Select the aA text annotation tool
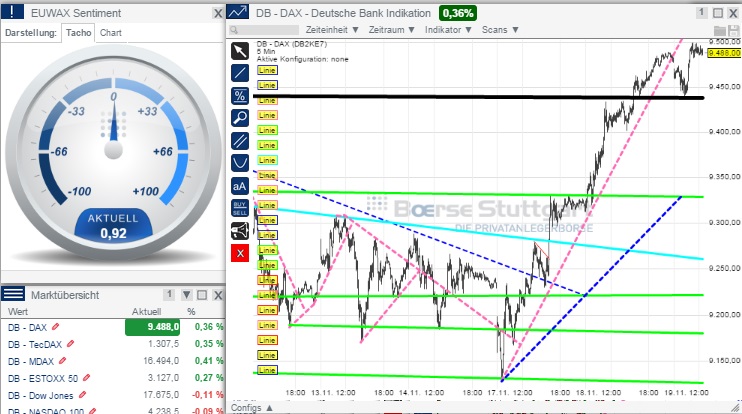The image size is (742, 414). click(x=240, y=186)
